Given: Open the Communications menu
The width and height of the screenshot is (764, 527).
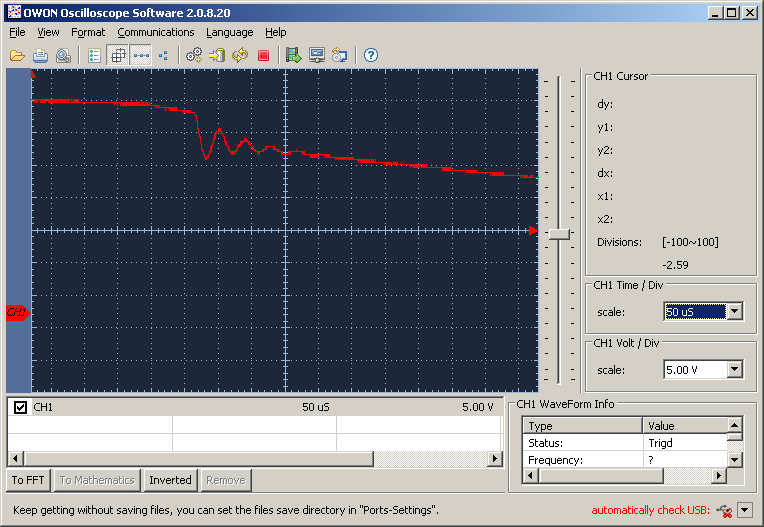Looking at the screenshot, I should [x=156, y=32].
